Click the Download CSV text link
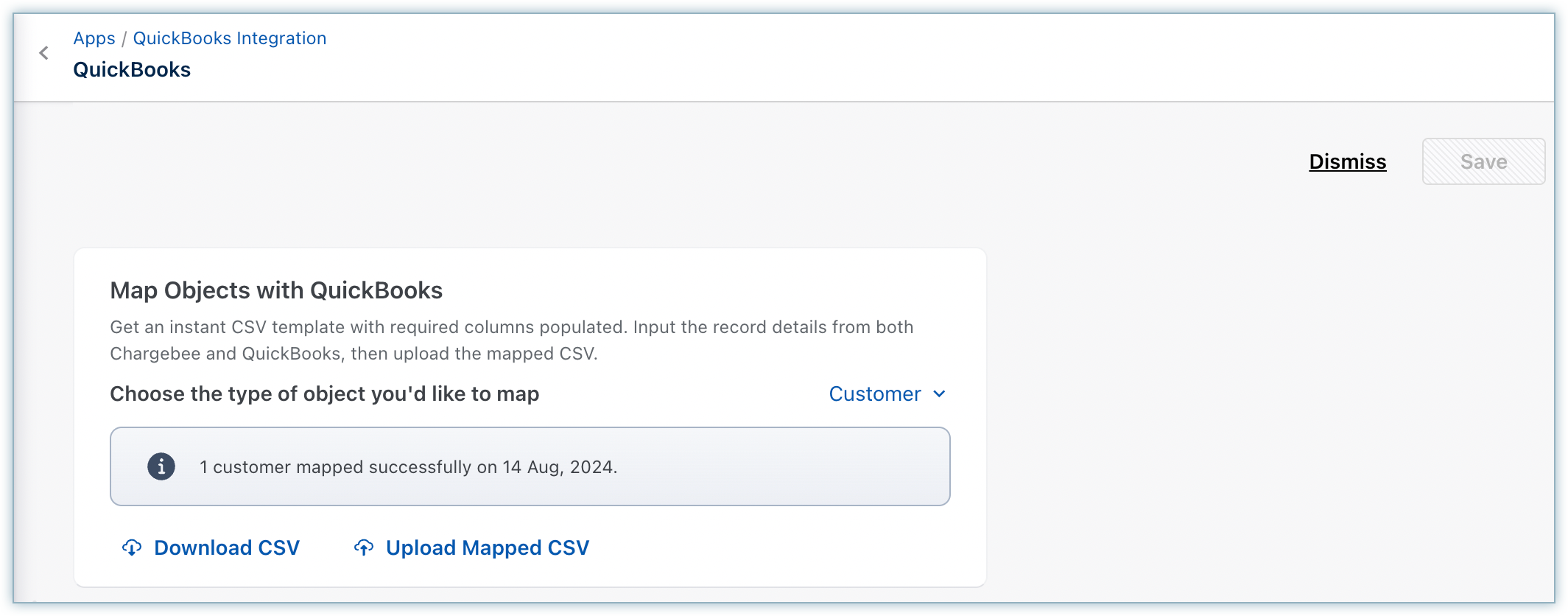Image resolution: width=1568 pixels, height=616 pixels. [x=227, y=547]
